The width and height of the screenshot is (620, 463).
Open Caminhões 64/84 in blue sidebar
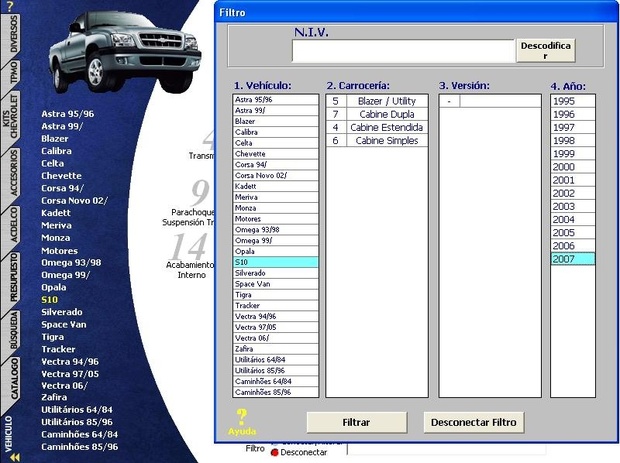coord(79,434)
